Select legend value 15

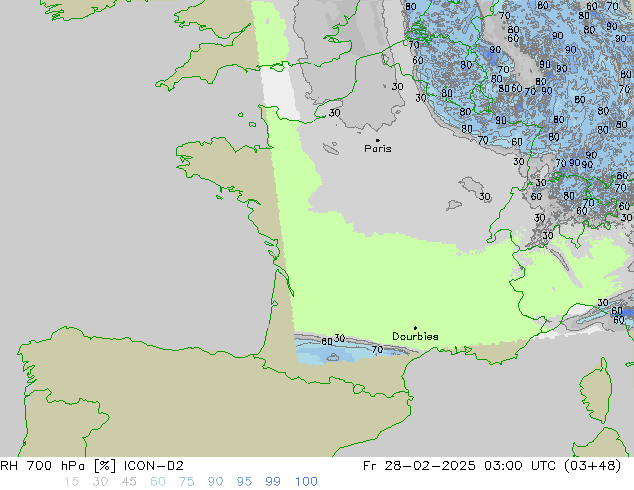(x=71, y=482)
